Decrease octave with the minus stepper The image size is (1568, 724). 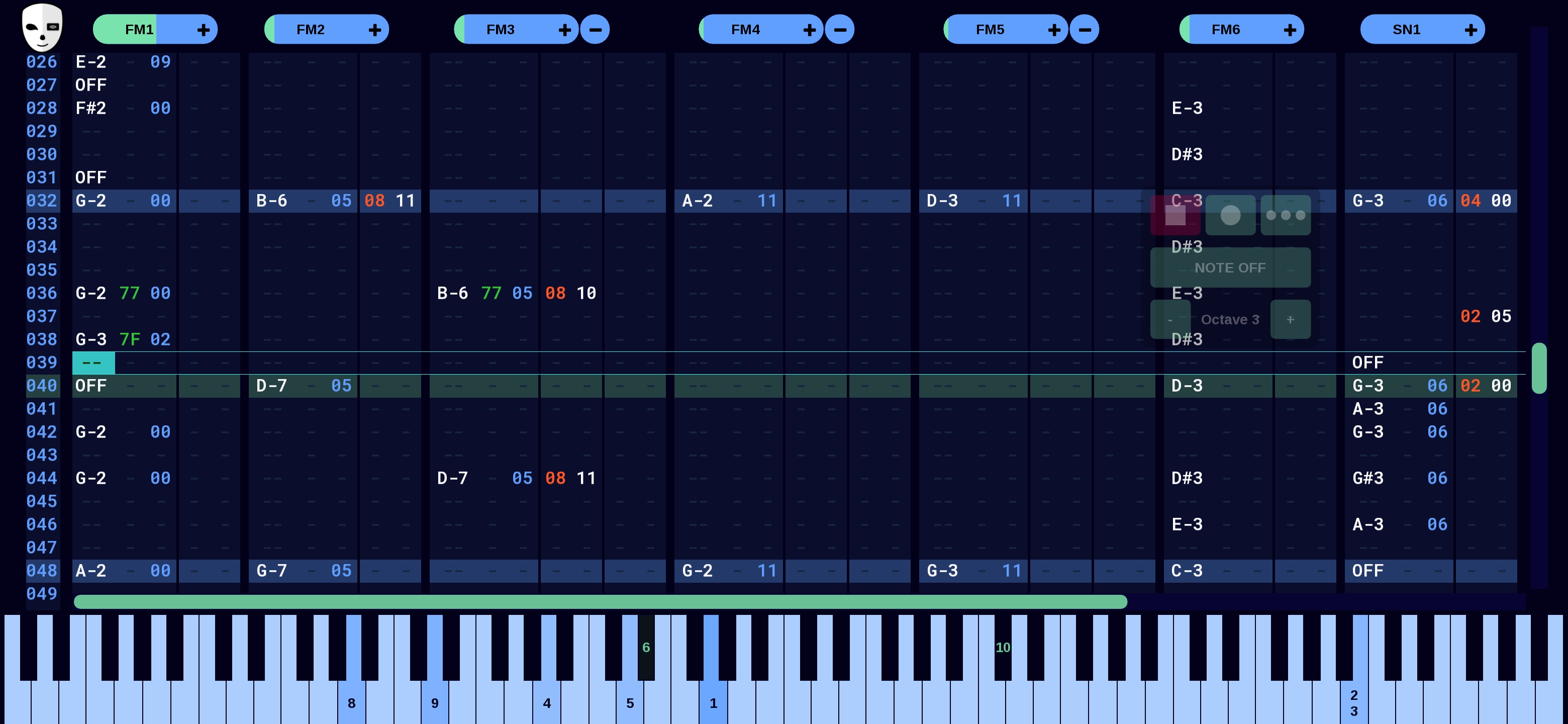[x=1170, y=320]
